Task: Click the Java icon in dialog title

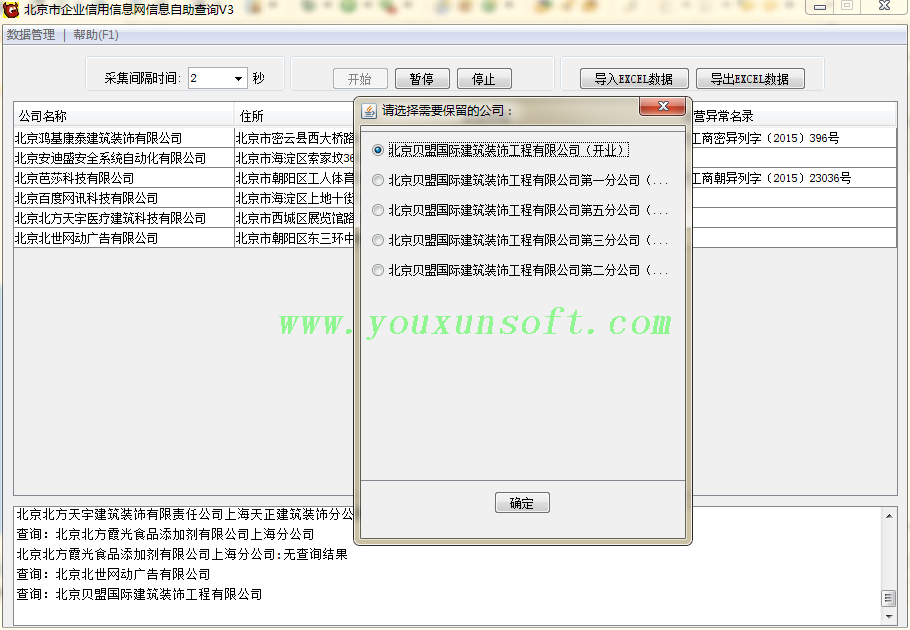Action: click(x=369, y=110)
